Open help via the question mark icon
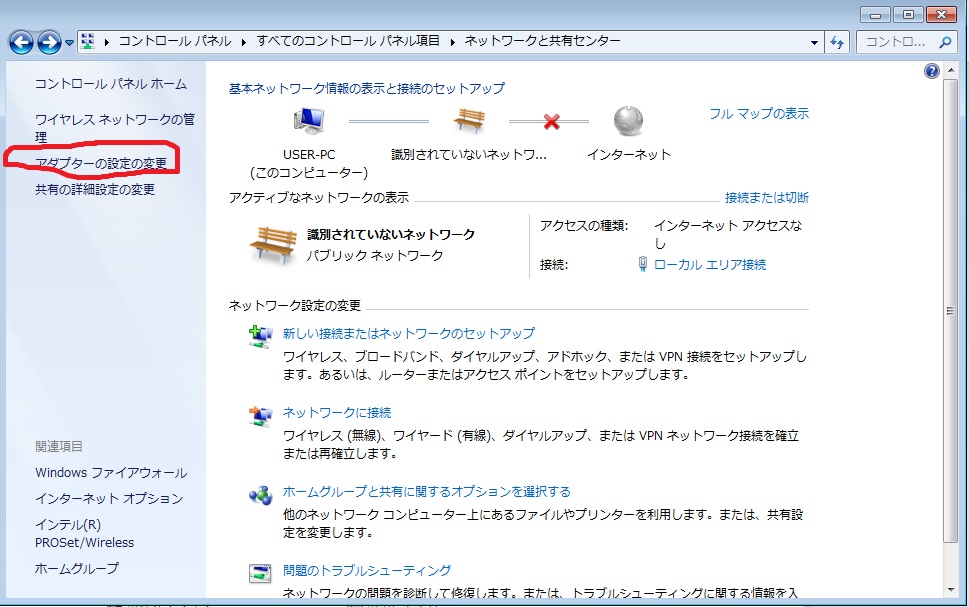Viewport: 969px width, 607px height. pyautogui.click(x=930, y=70)
